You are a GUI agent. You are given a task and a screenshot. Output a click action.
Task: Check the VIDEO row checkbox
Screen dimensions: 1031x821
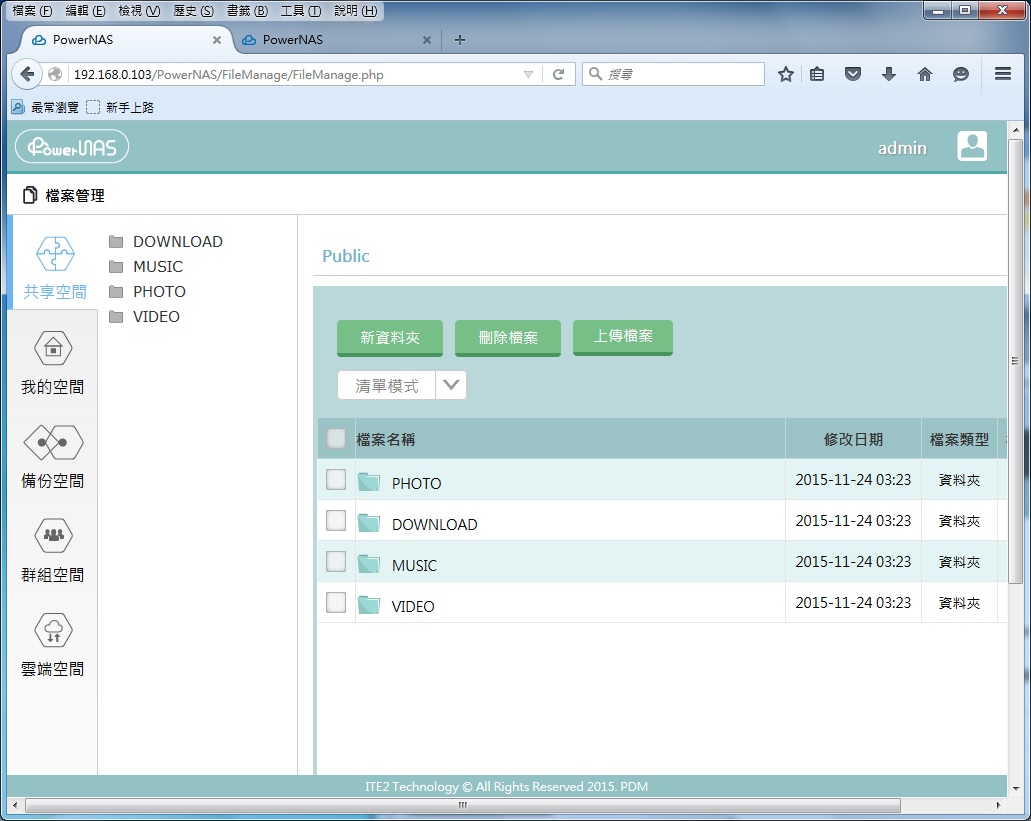[336, 602]
